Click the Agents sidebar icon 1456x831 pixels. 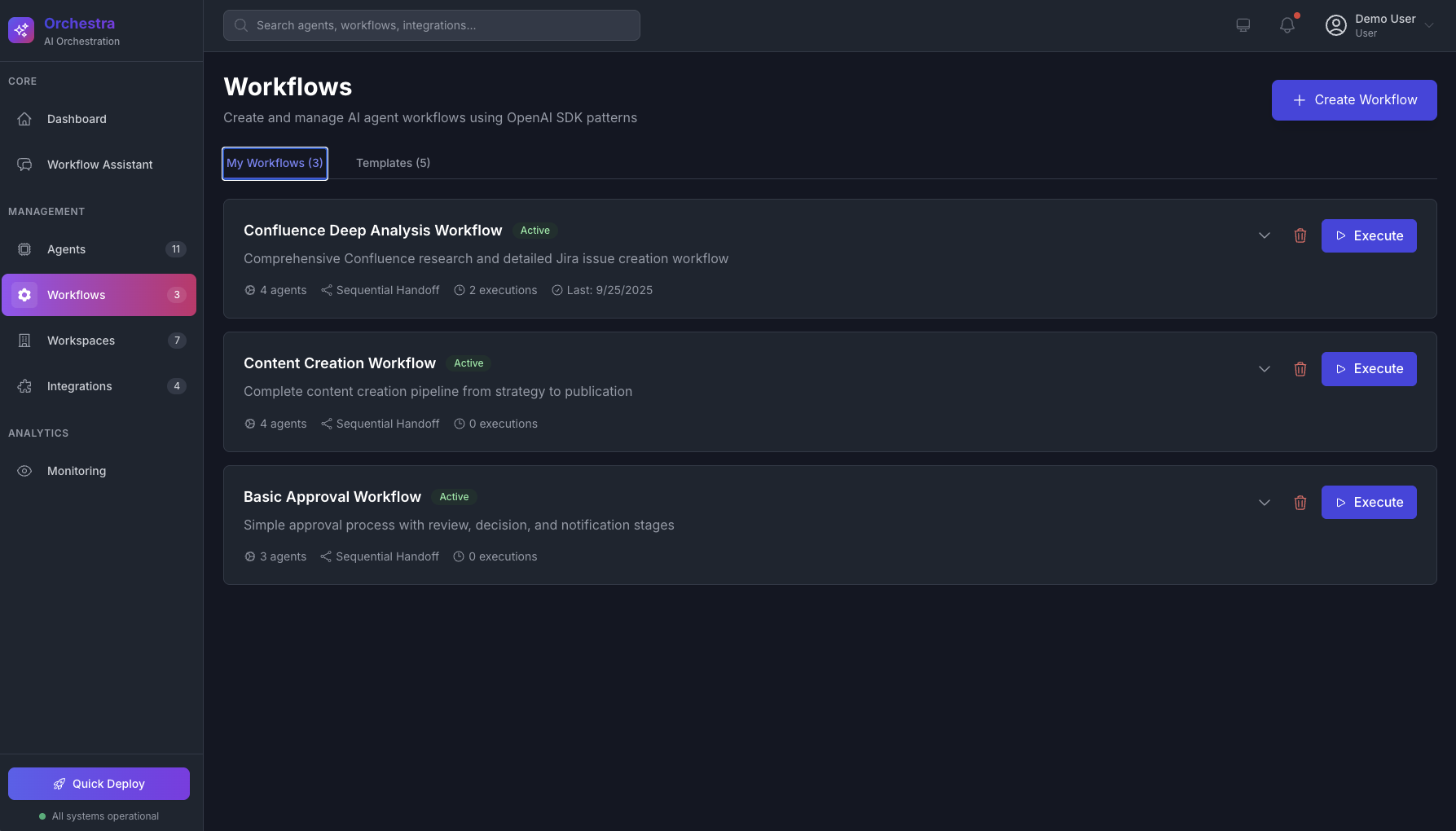[x=24, y=249]
